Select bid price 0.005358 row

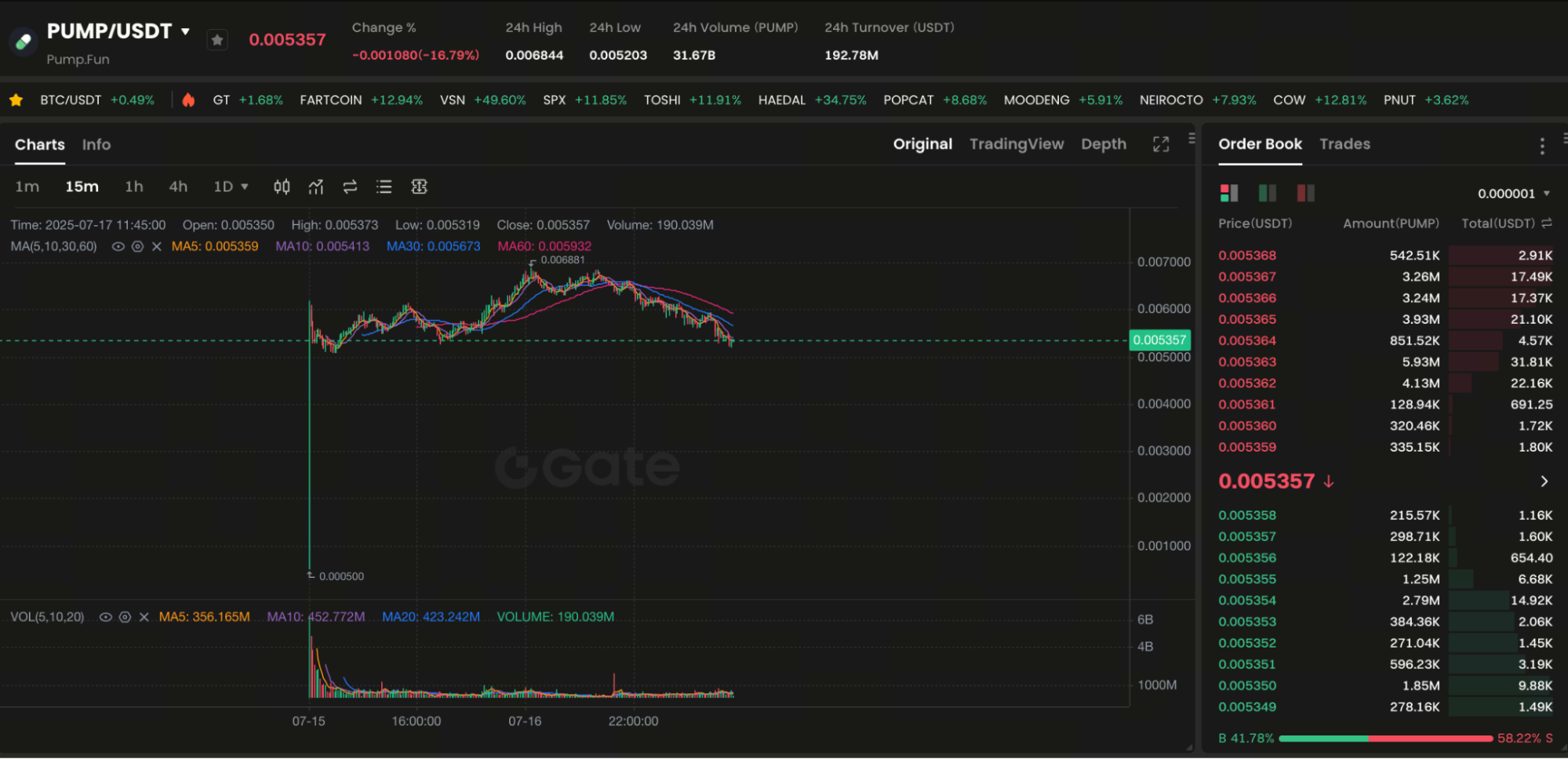coord(1385,516)
